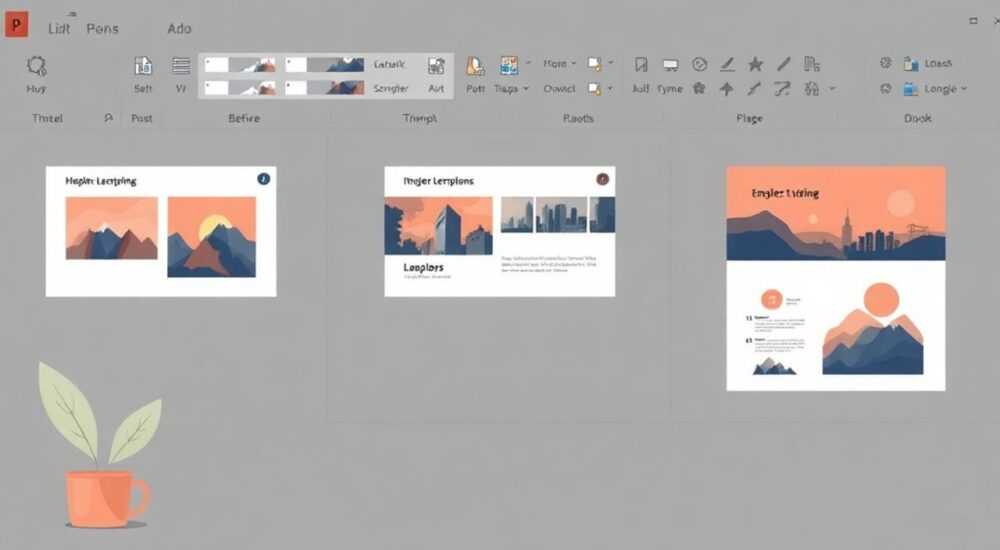
Task: Open the Lidt ribbon tab
Action: point(59,29)
